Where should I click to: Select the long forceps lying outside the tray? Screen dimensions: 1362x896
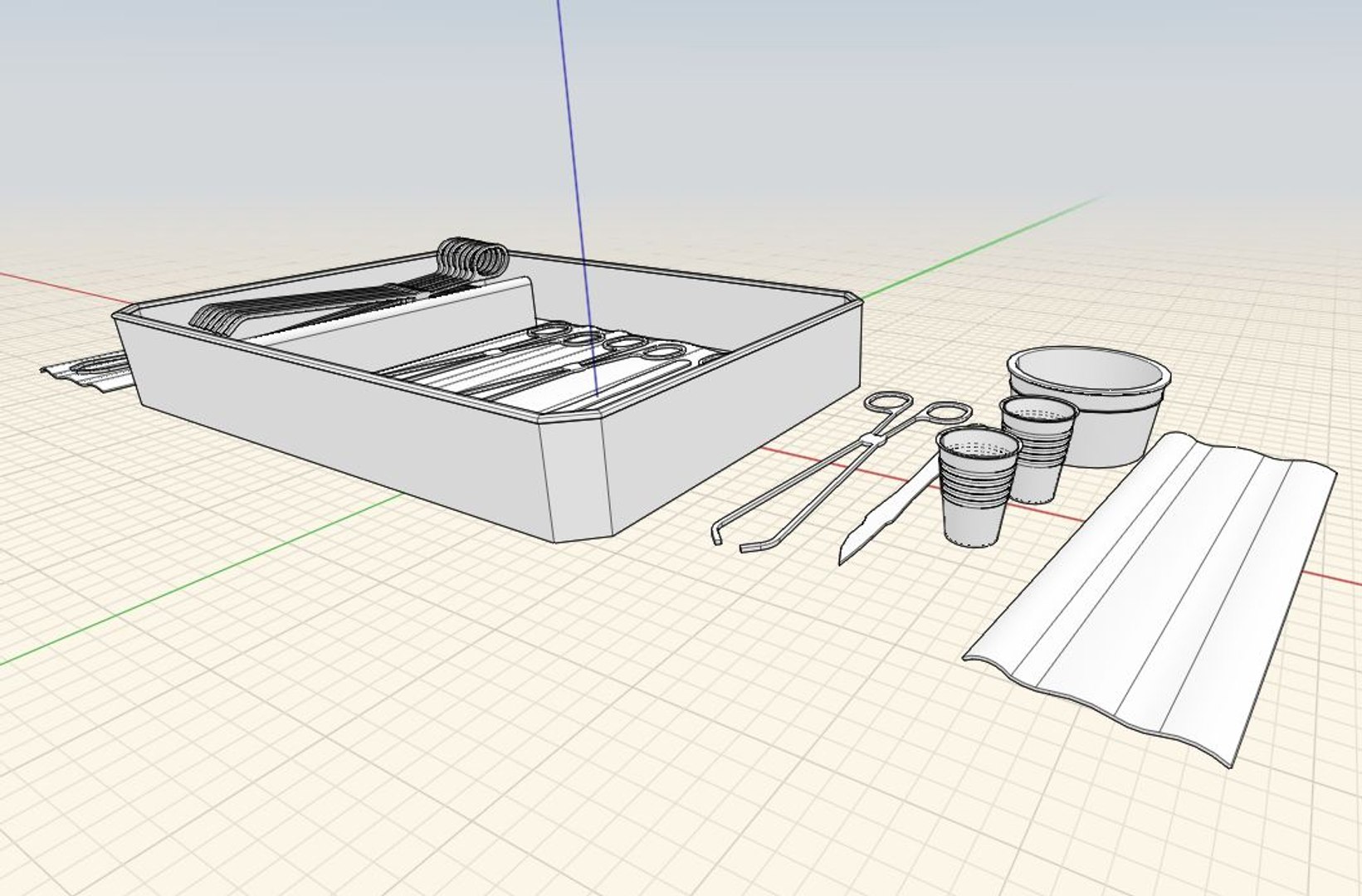click(x=838, y=471)
